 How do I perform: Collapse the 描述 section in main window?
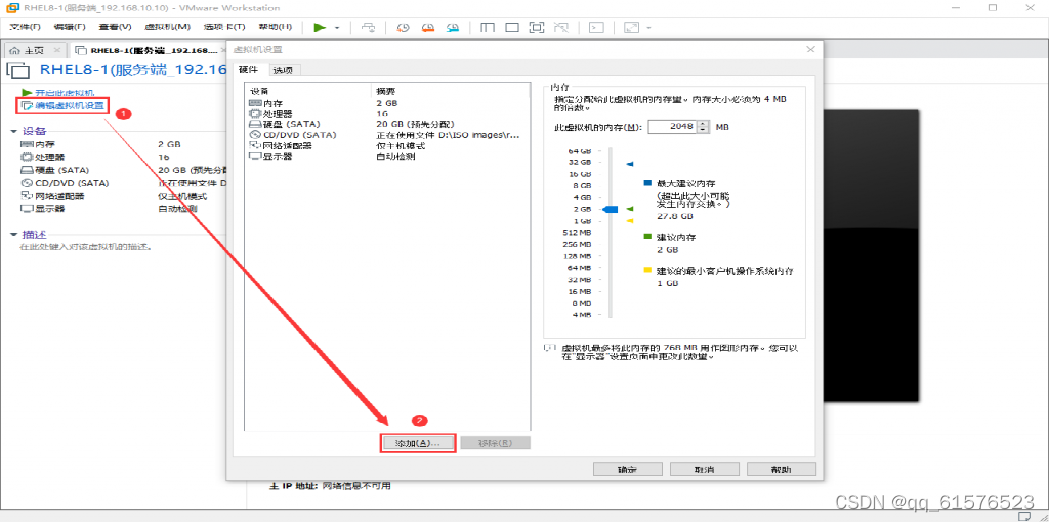click(13, 235)
